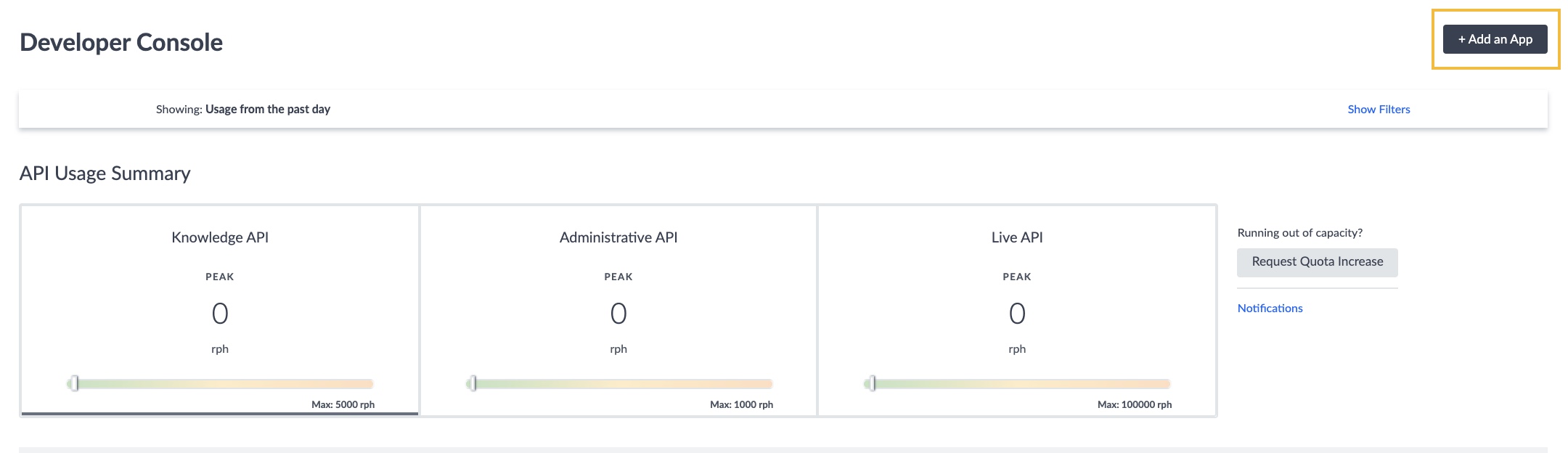Image resolution: width=1568 pixels, height=453 pixels.
Task: Click 'Running out of capacity?' text
Action: click(x=1299, y=233)
